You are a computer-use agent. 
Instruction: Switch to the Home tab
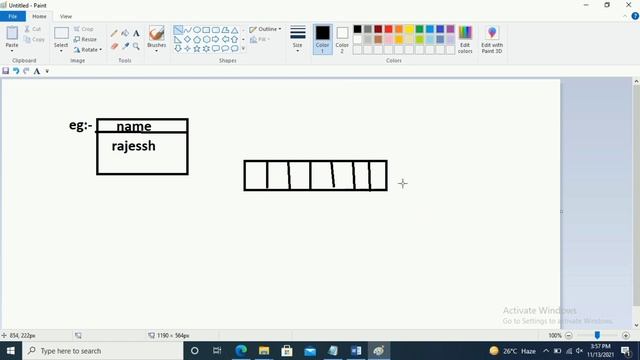click(x=39, y=16)
